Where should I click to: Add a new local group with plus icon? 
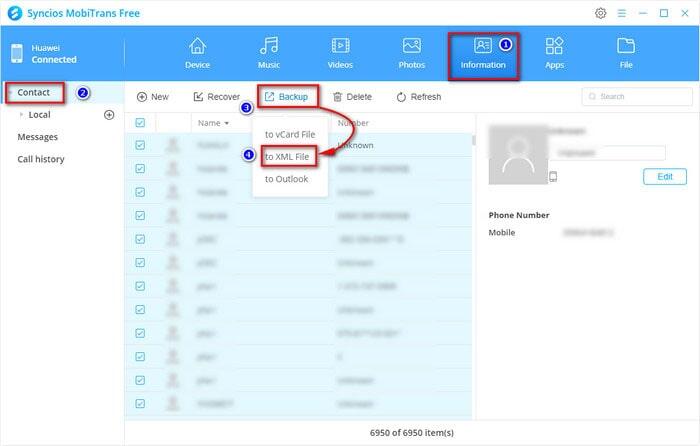(109, 115)
